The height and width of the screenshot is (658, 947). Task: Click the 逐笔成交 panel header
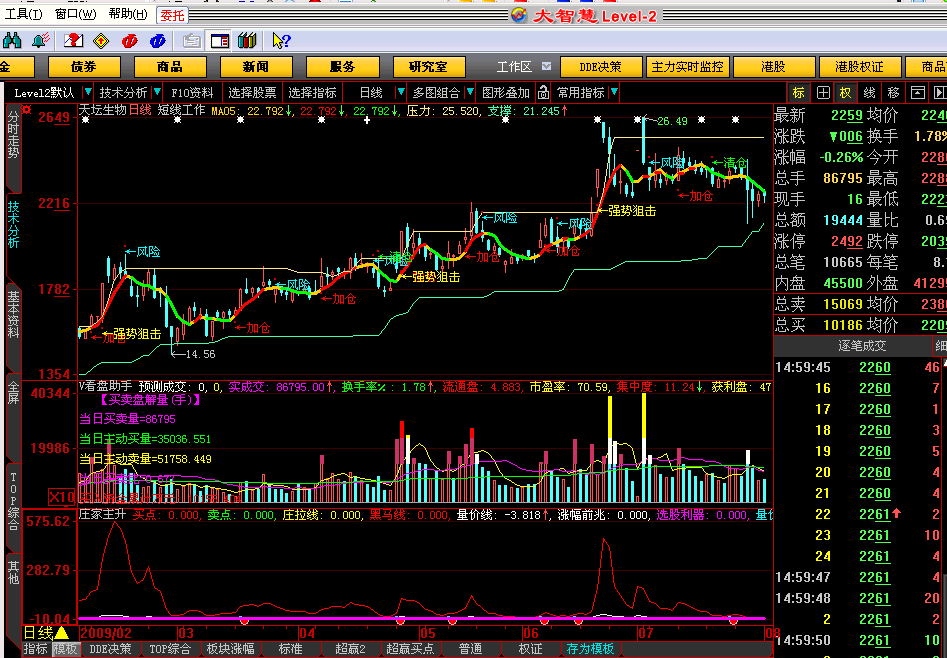tap(862, 346)
